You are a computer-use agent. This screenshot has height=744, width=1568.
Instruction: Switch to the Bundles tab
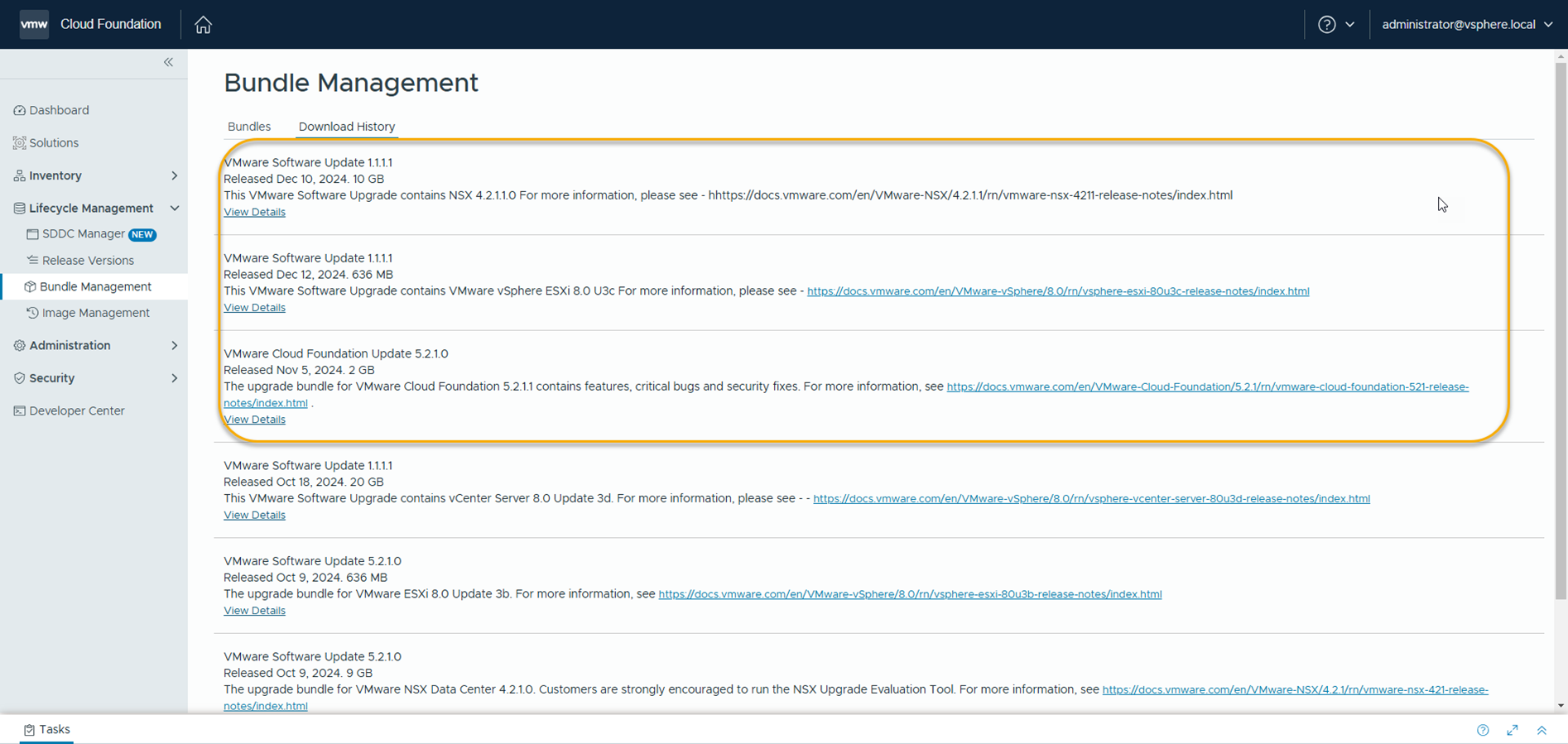click(x=249, y=127)
